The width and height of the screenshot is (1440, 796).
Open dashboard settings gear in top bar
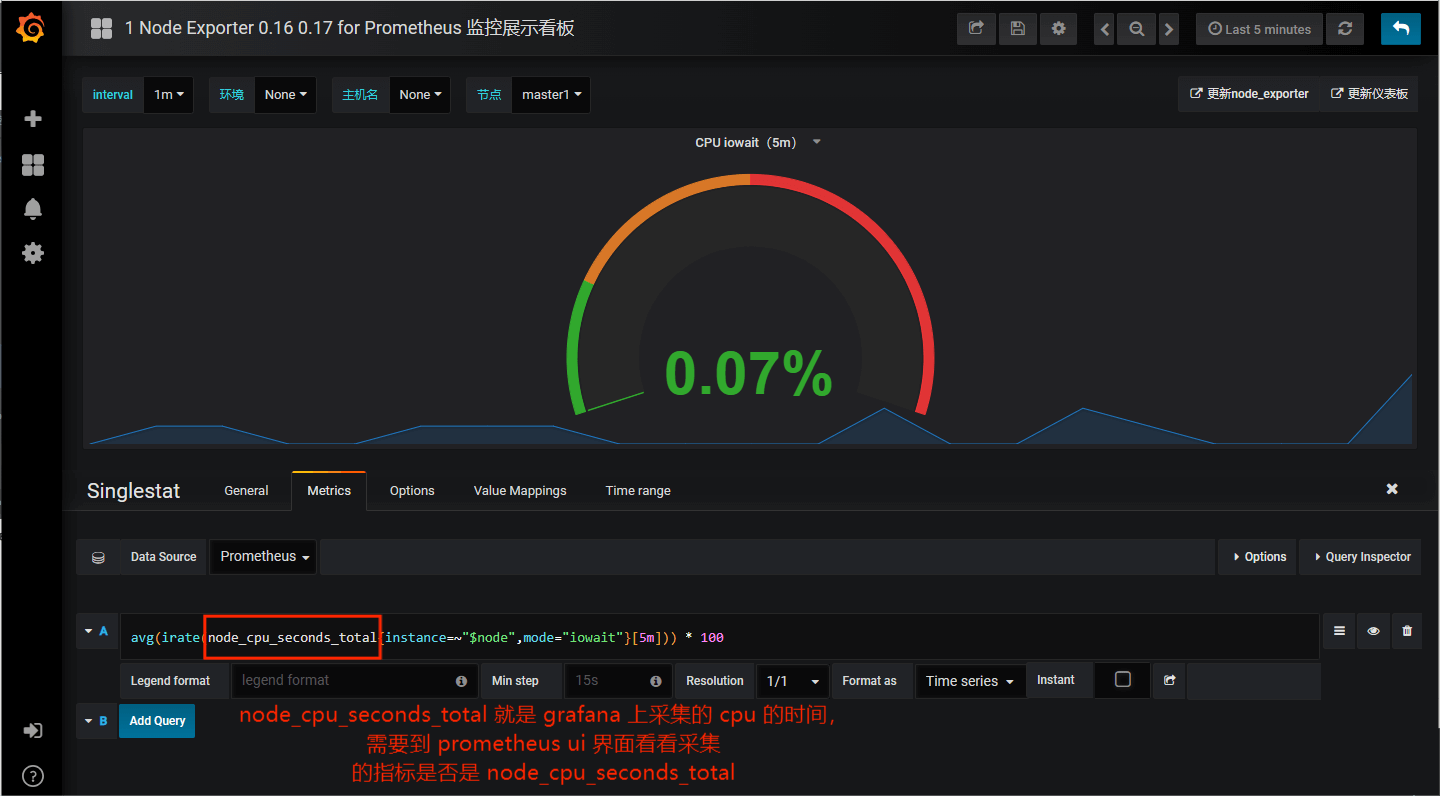pos(1058,29)
